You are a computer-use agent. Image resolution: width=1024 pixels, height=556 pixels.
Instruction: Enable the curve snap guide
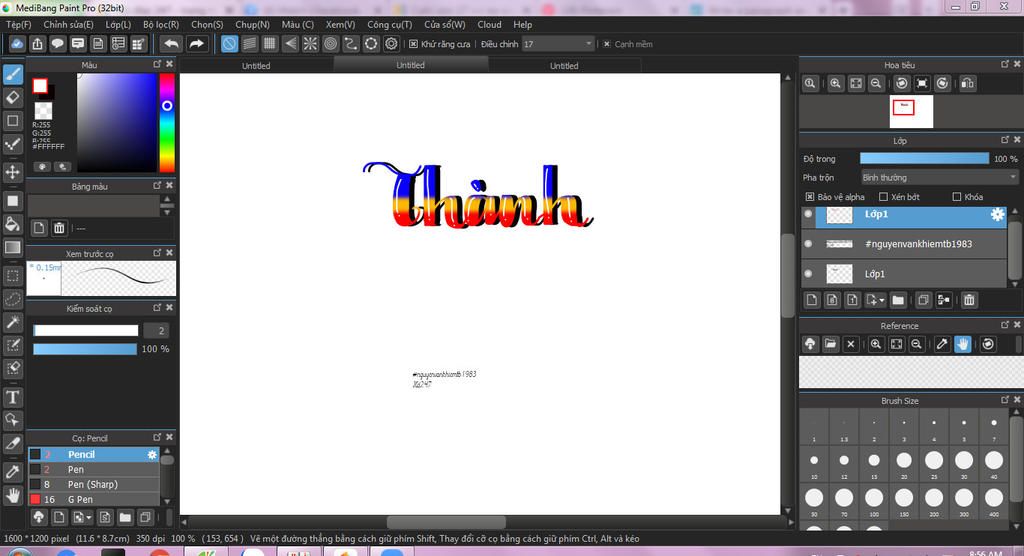351,44
